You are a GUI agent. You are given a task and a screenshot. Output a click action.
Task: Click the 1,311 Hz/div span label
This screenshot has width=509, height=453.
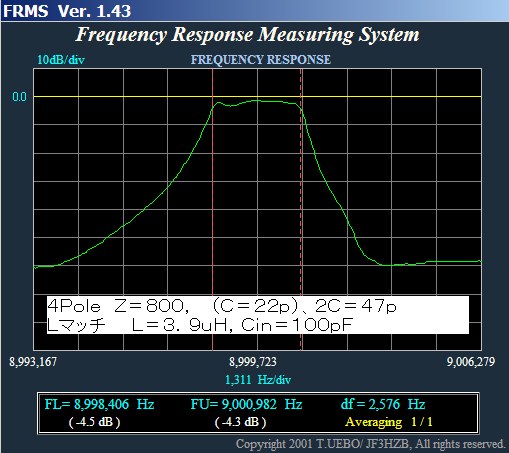tap(258, 380)
